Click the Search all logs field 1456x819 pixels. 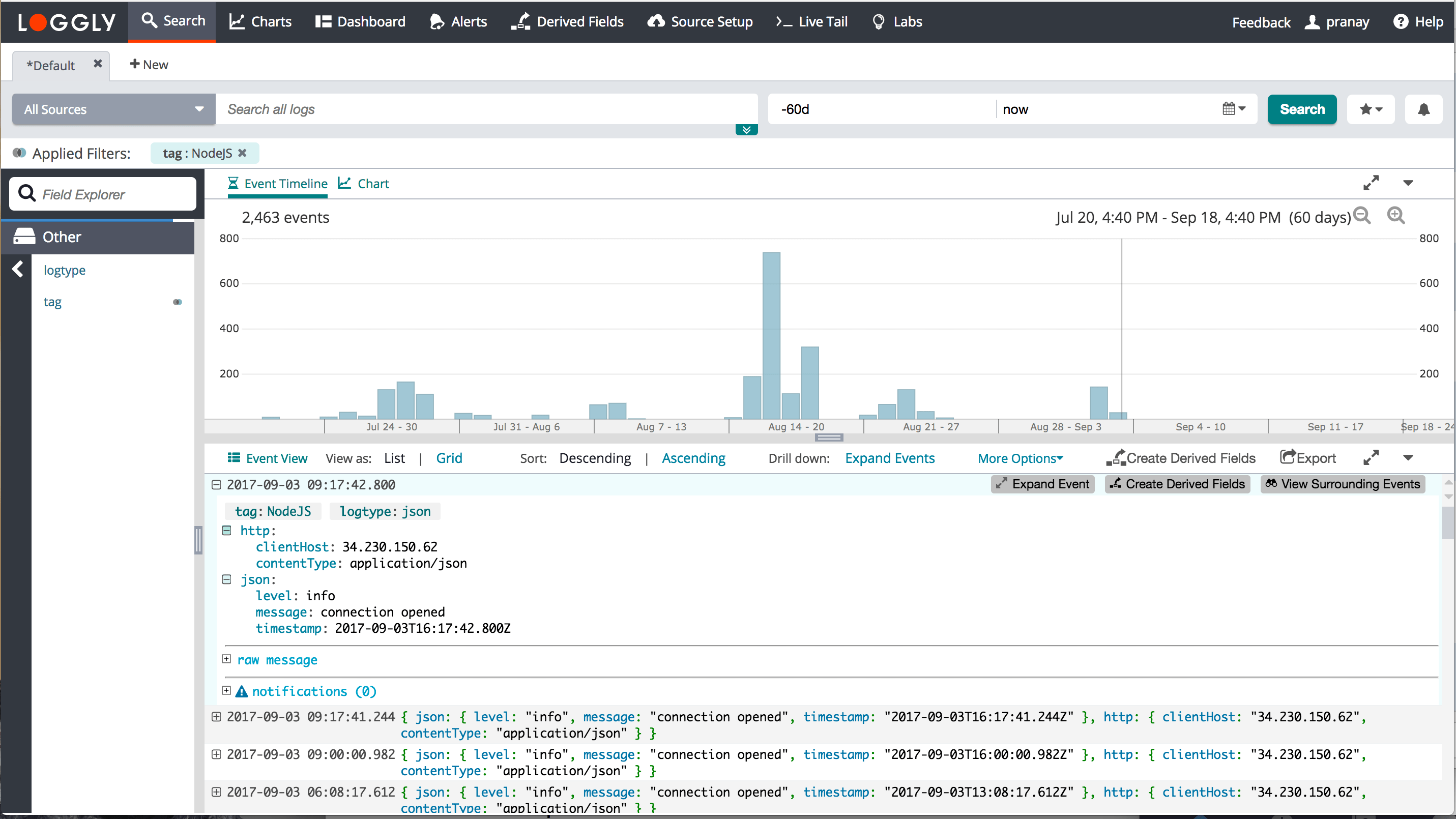pos(486,109)
